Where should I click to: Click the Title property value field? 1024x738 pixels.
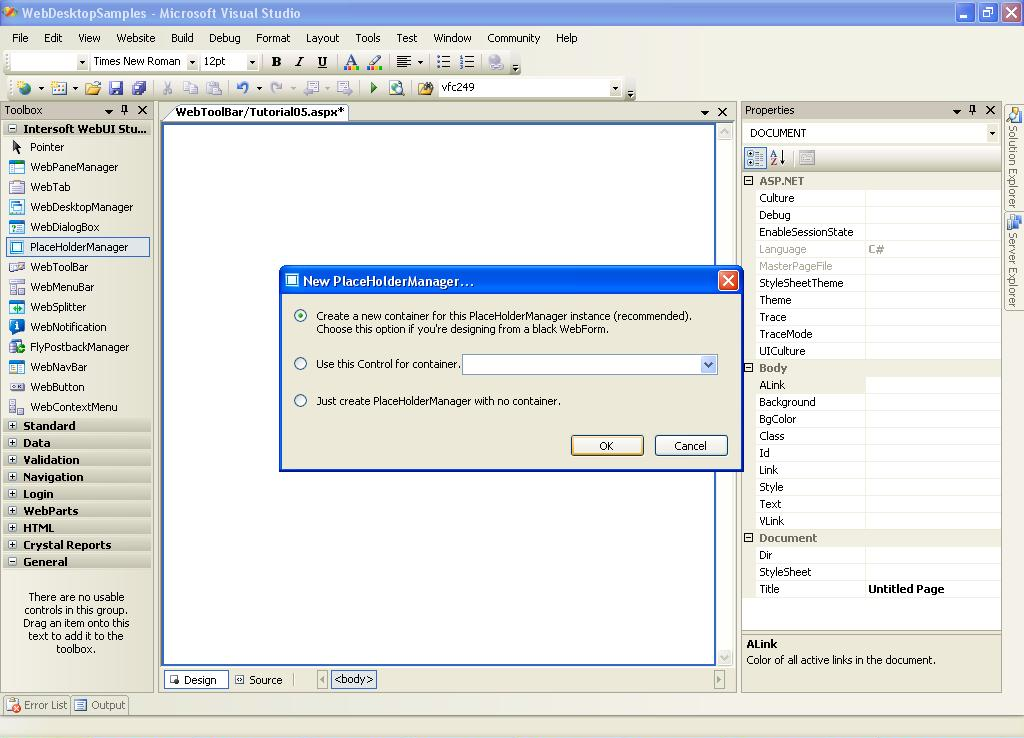tap(931, 589)
